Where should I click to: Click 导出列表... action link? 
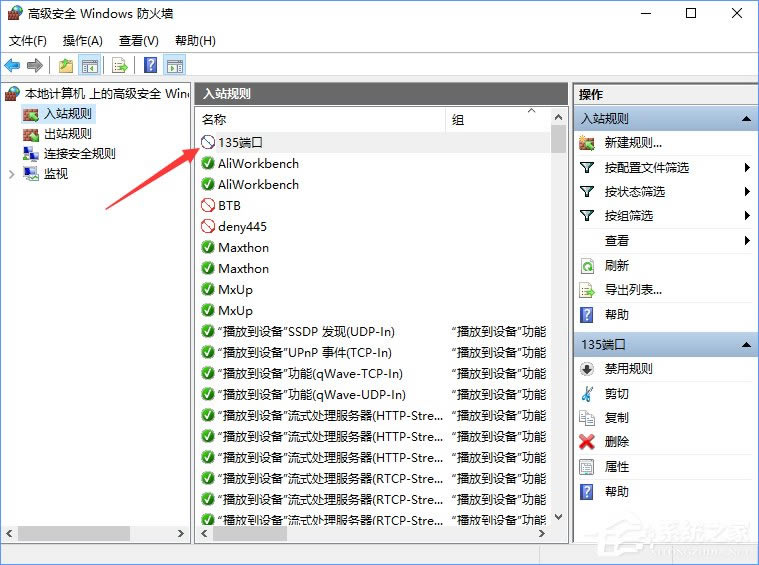[633, 290]
